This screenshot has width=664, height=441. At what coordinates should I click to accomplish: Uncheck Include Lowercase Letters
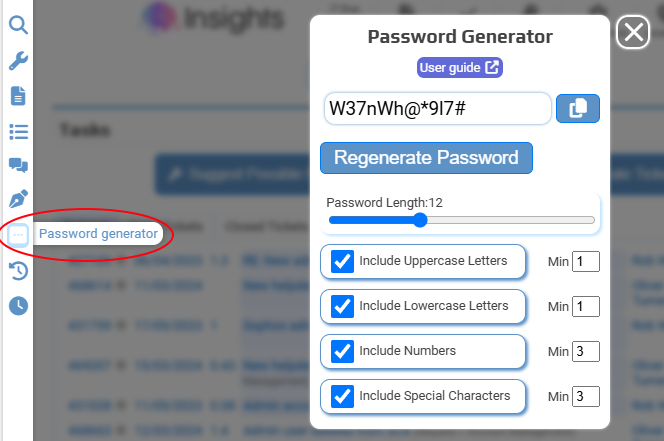pyautogui.click(x=342, y=306)
